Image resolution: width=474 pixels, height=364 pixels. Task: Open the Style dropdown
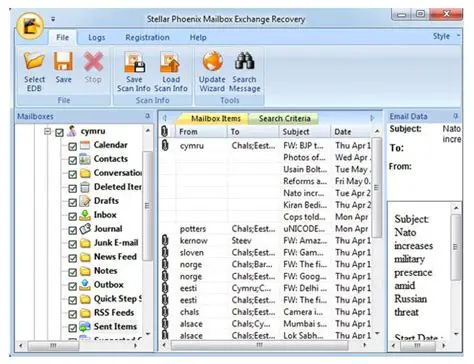(x=446, y=36)
